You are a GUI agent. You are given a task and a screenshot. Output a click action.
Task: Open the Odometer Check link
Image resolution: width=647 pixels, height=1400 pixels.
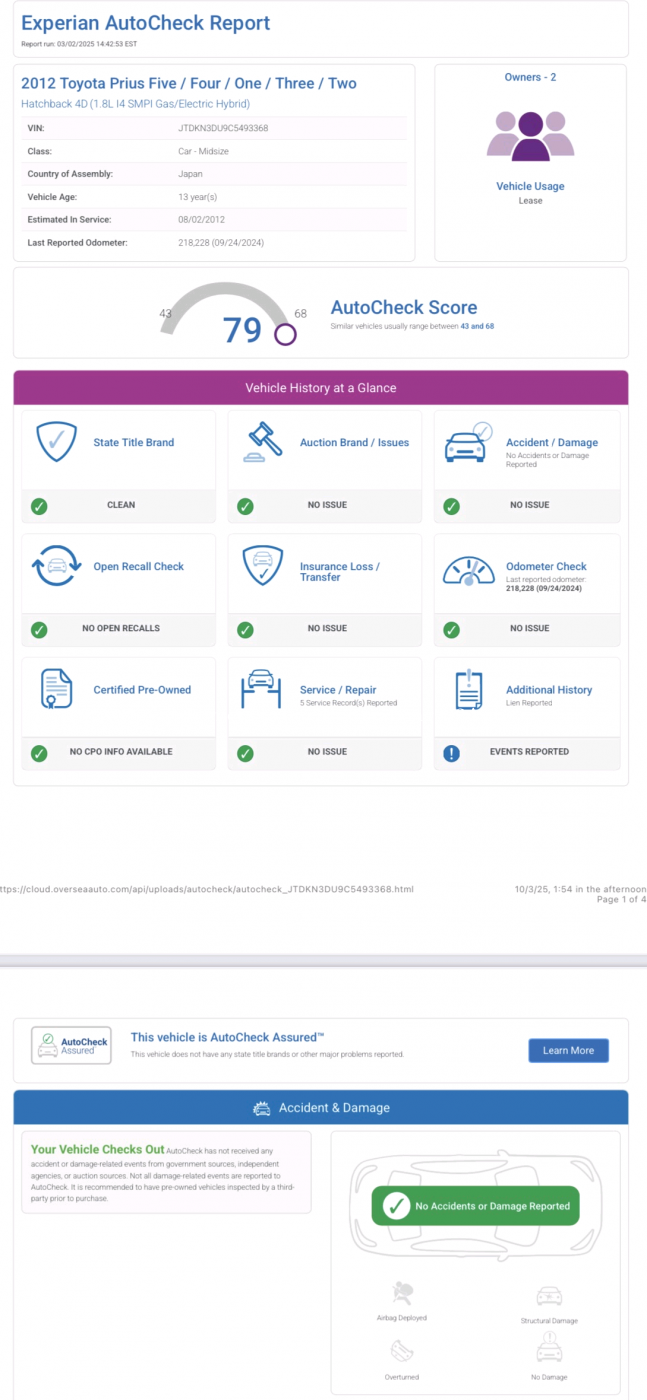point(546,567)
